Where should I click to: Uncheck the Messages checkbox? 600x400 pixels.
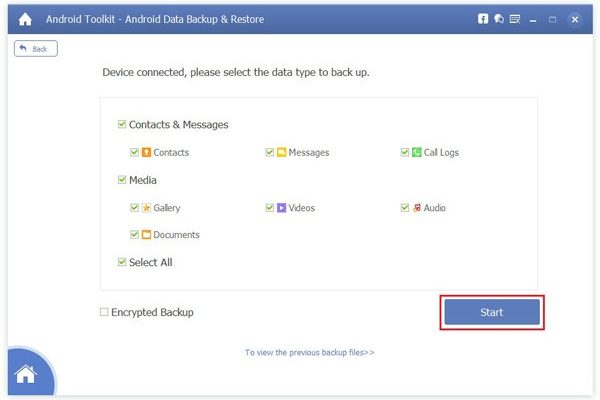point(270,153)
